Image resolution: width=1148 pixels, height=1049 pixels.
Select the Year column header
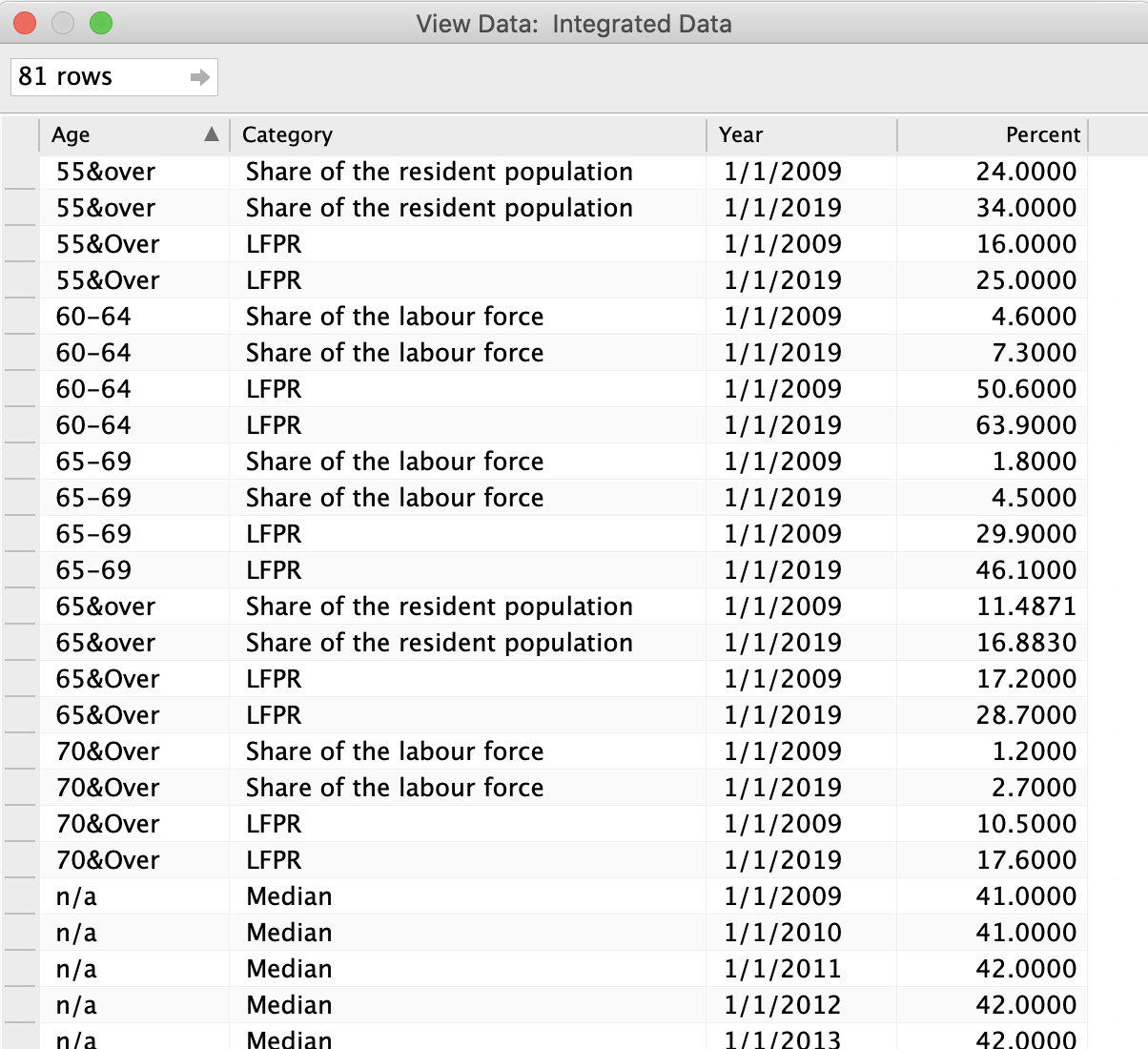point(763,134)
